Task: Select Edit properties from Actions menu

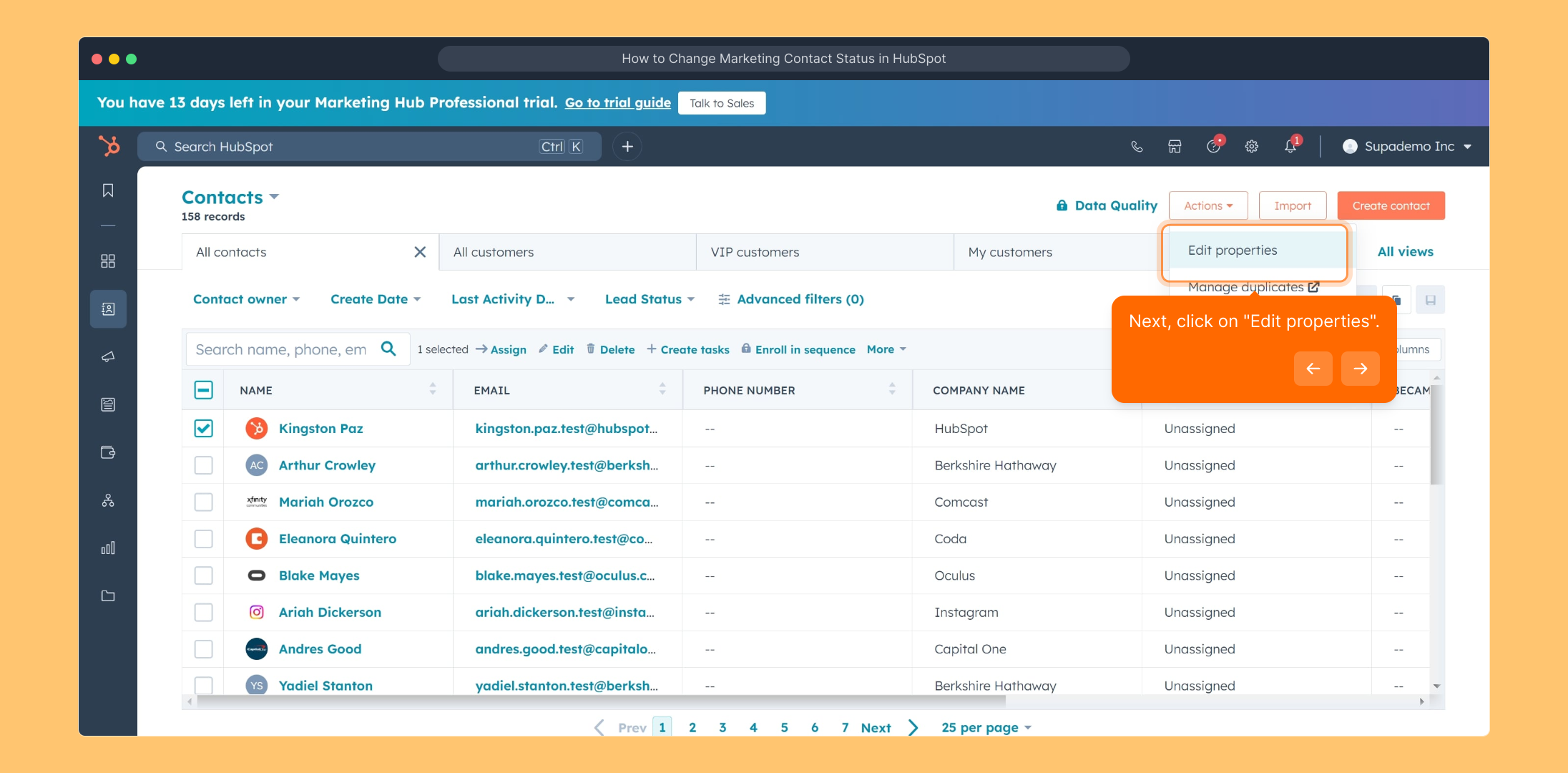Action: (x=1233, y=251)
